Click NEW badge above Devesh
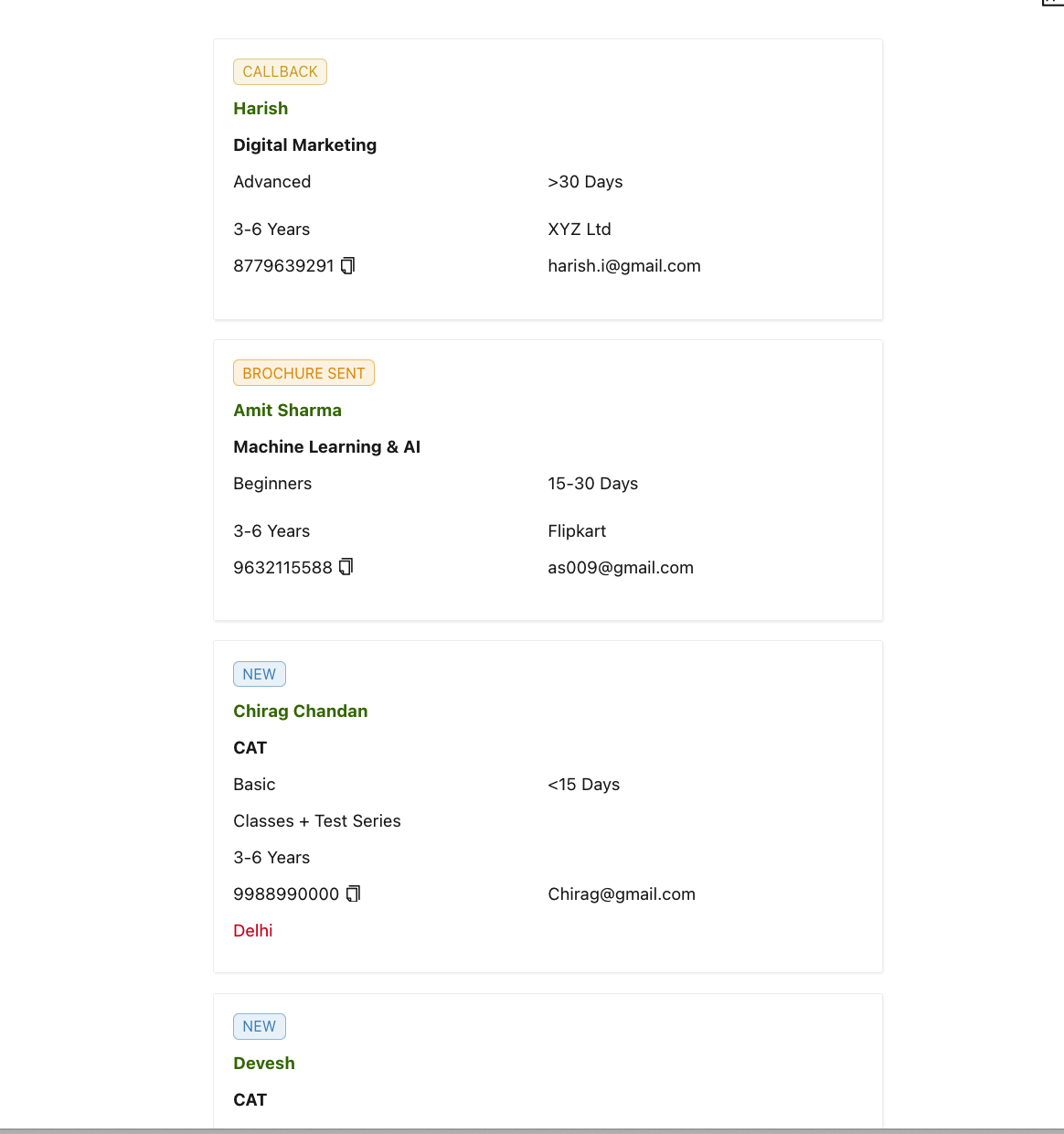This screenshot has width=1064, height=1134. click(260, 1027)
